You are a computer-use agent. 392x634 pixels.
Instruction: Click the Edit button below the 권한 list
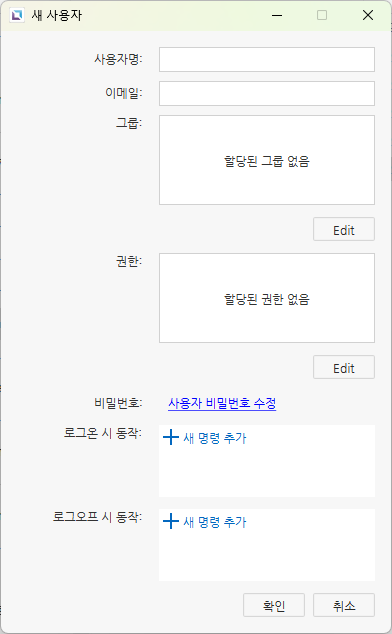pyautogui.click(x=344, y=367)
